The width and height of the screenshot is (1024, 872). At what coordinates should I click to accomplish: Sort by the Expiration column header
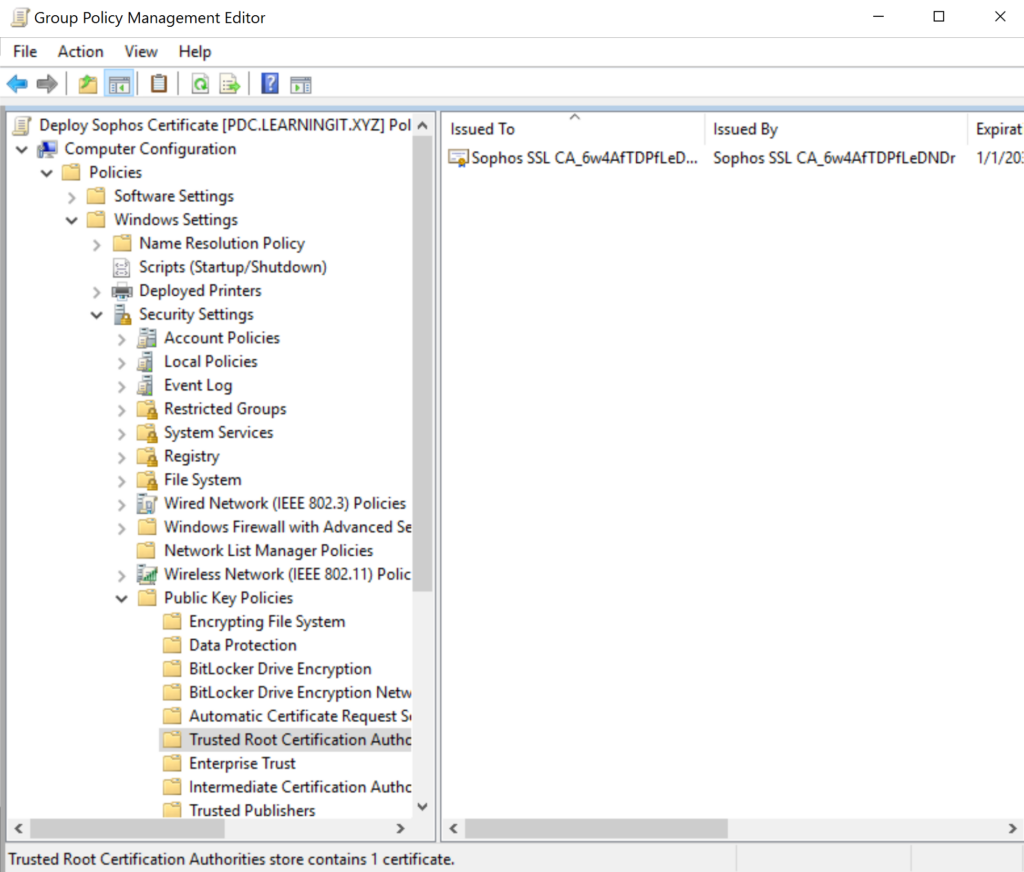click(996, 129)
